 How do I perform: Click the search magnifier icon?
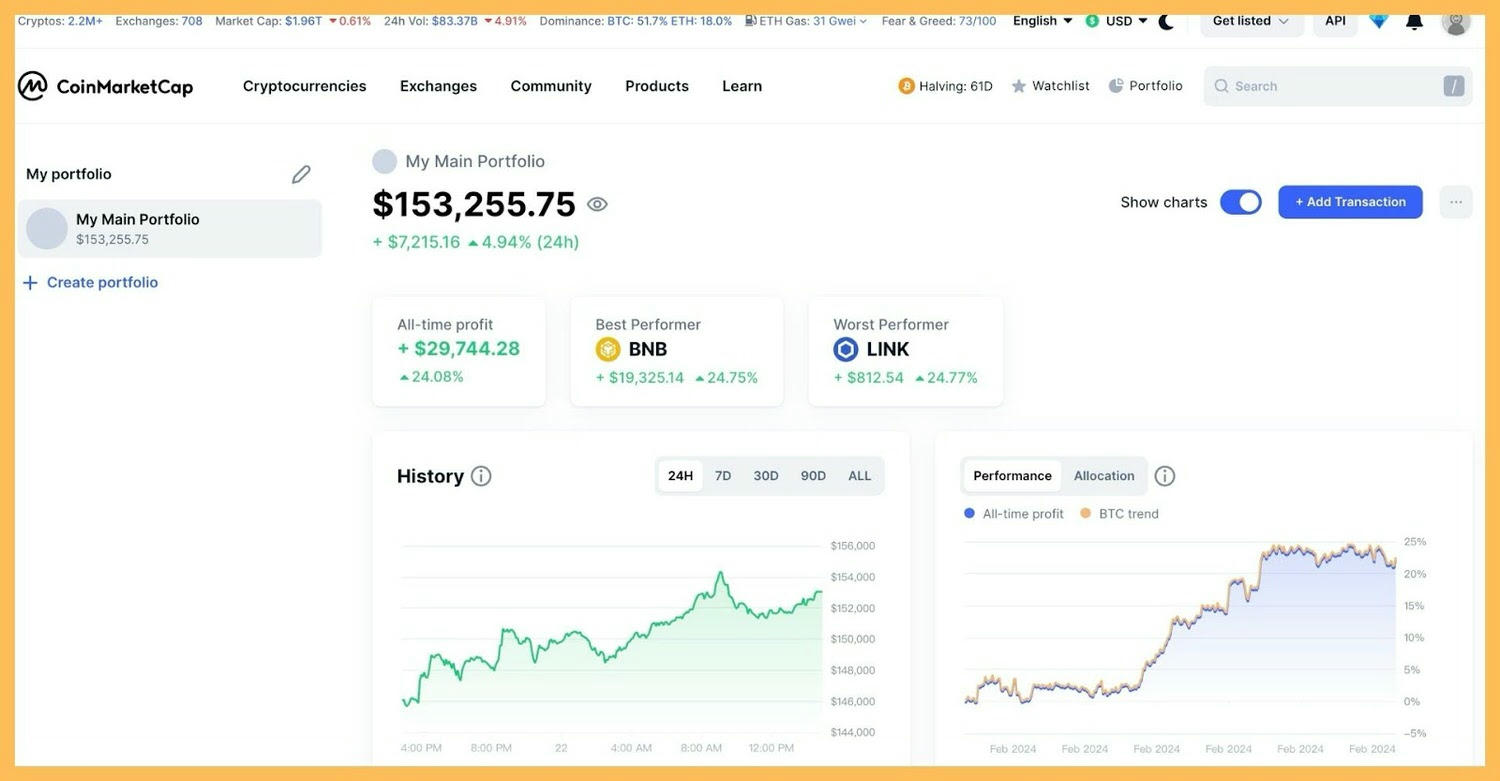[x=1221, y=86]
